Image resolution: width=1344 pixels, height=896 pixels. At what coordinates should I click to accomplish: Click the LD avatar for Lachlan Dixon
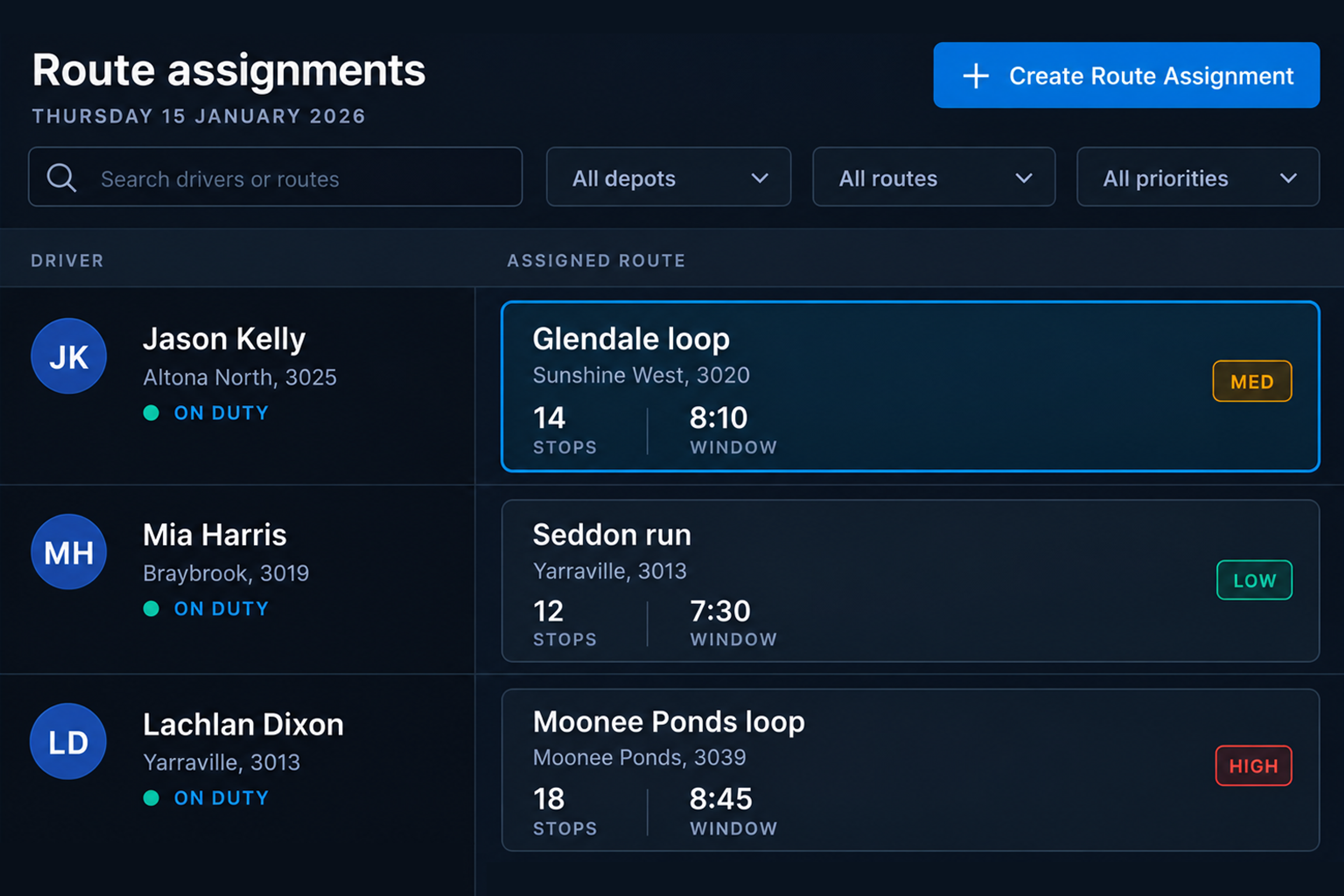[68, 741]
